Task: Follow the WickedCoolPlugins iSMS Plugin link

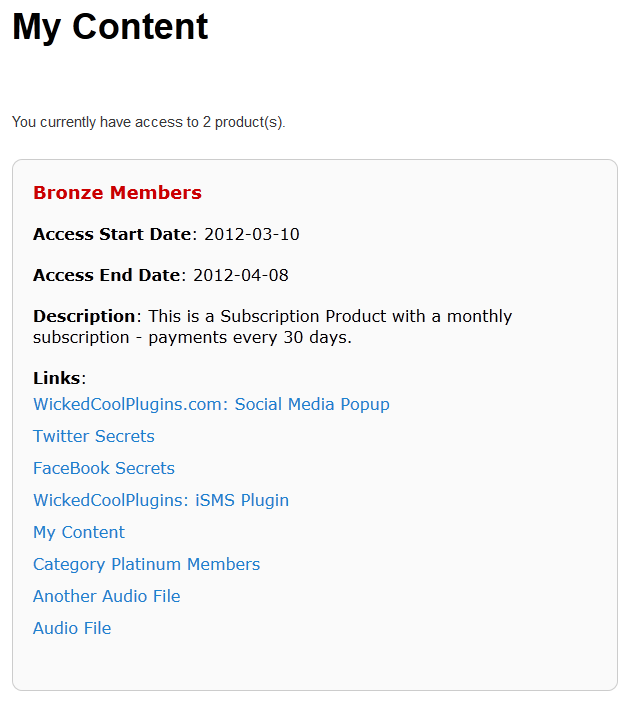Action: (x=161, y=500)
